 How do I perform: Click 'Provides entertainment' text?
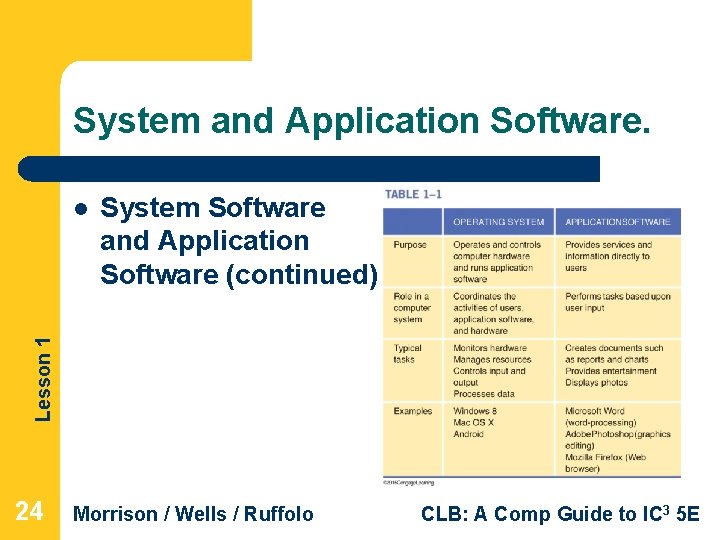pos(611,371)
